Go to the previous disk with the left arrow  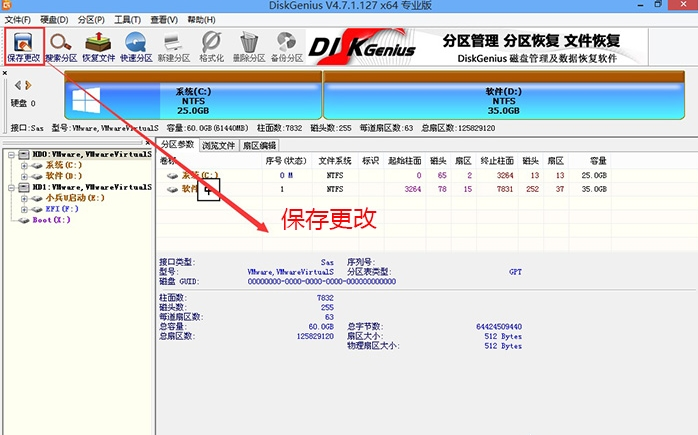[17, 84]
